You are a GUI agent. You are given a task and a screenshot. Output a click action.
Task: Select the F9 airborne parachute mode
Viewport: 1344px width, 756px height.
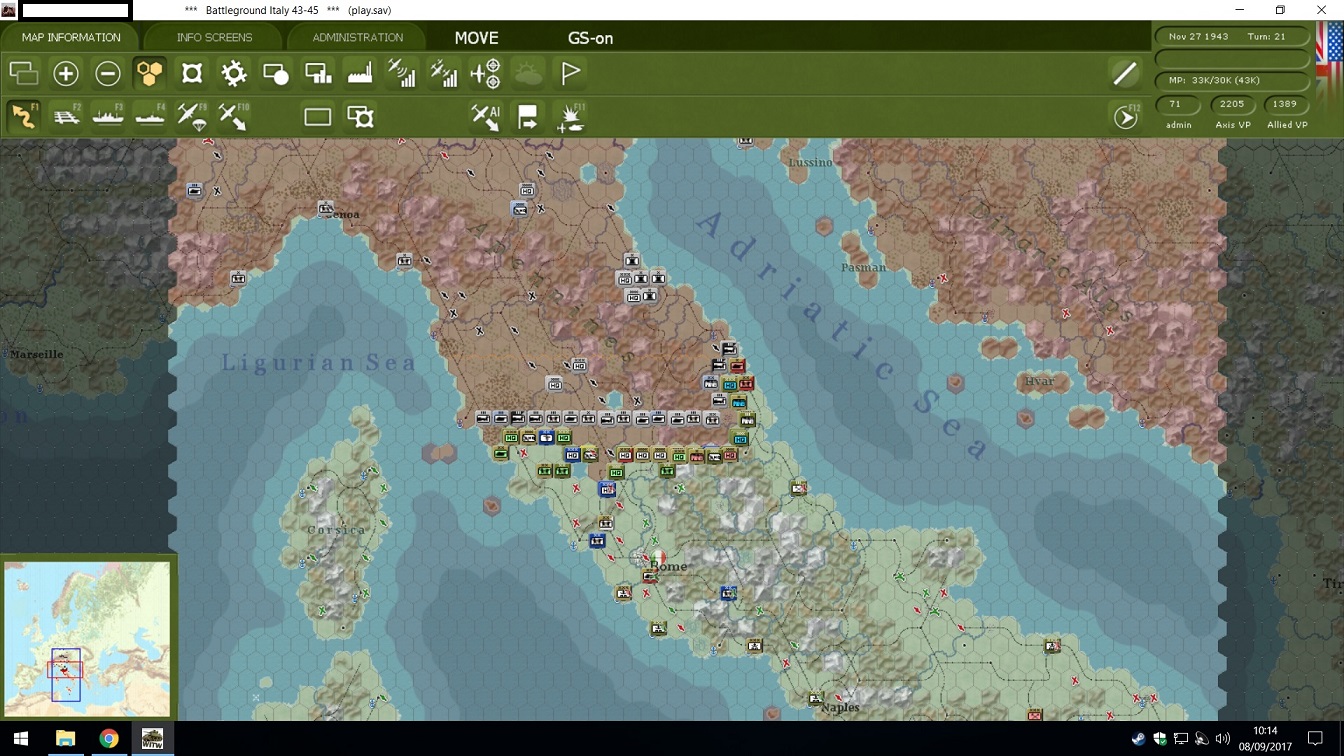click(192, 116)
